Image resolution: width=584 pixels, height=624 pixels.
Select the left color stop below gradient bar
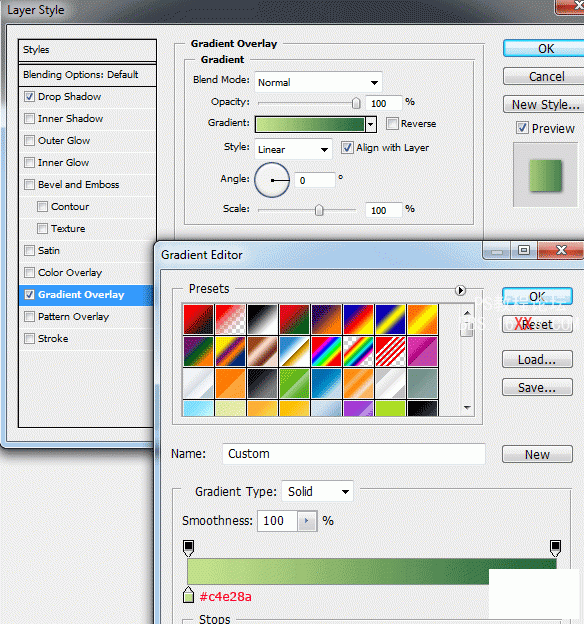188,595
